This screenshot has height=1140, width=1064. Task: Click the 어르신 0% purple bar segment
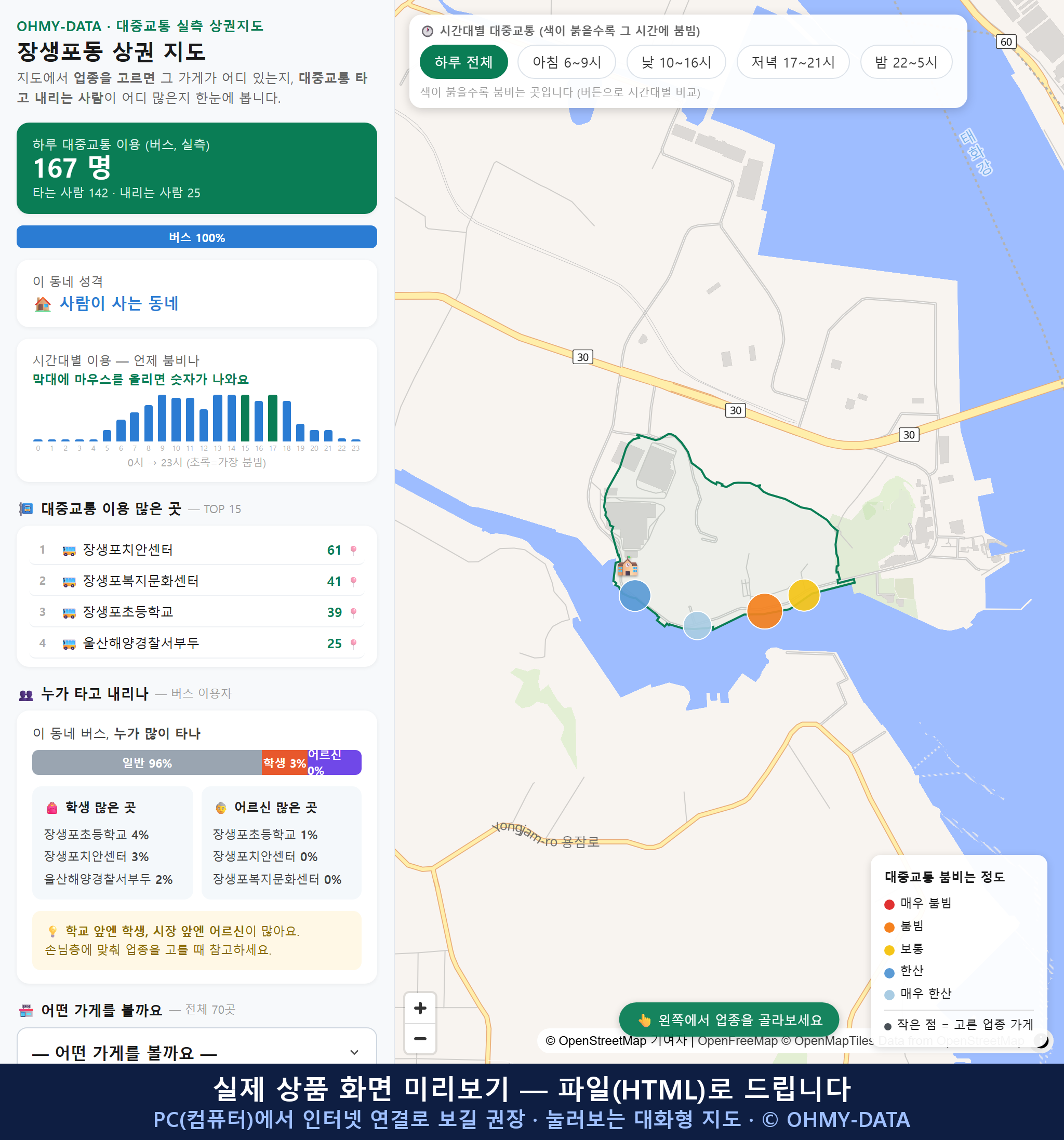(334, 762)
